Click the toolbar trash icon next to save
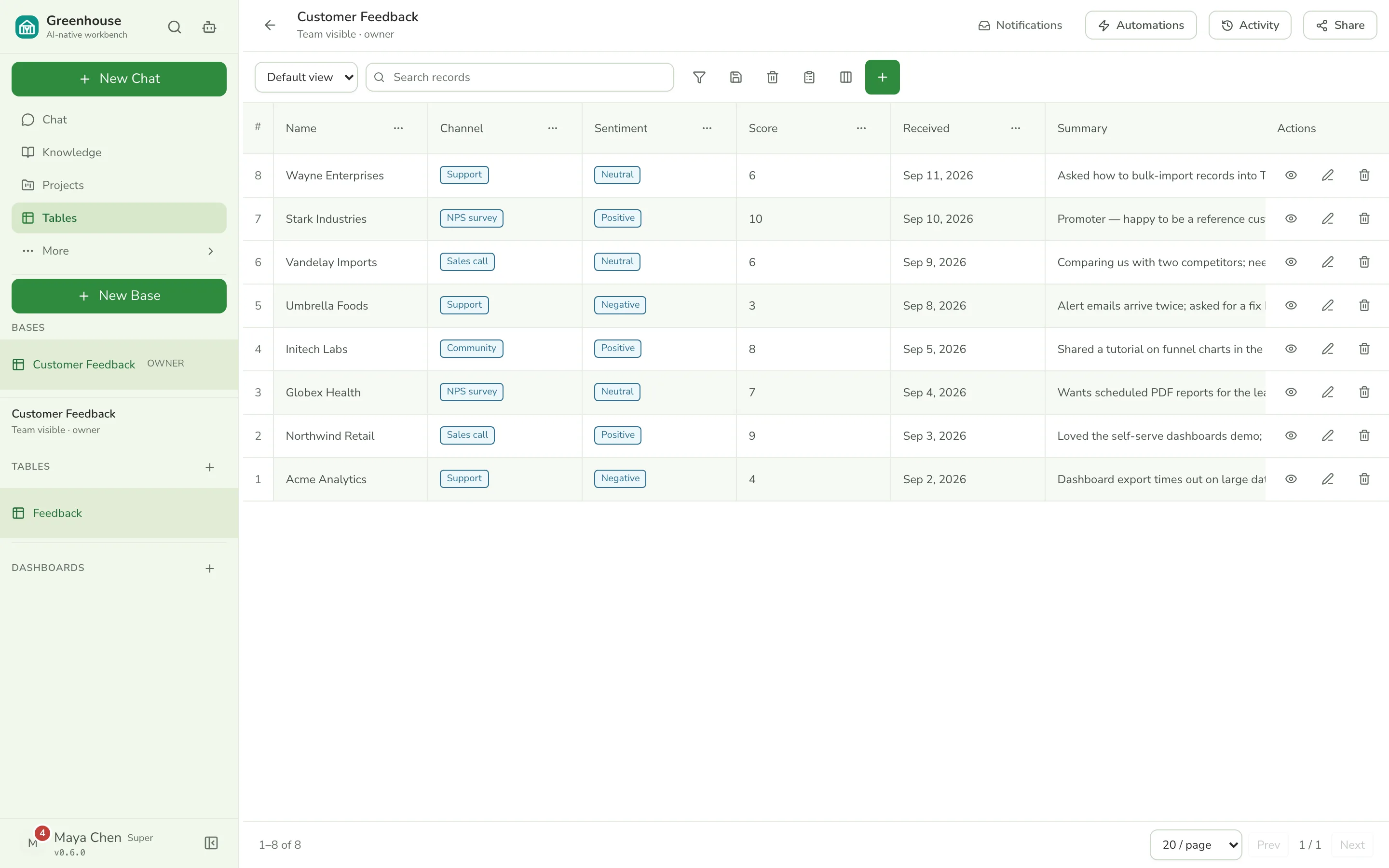 point(773,77)
